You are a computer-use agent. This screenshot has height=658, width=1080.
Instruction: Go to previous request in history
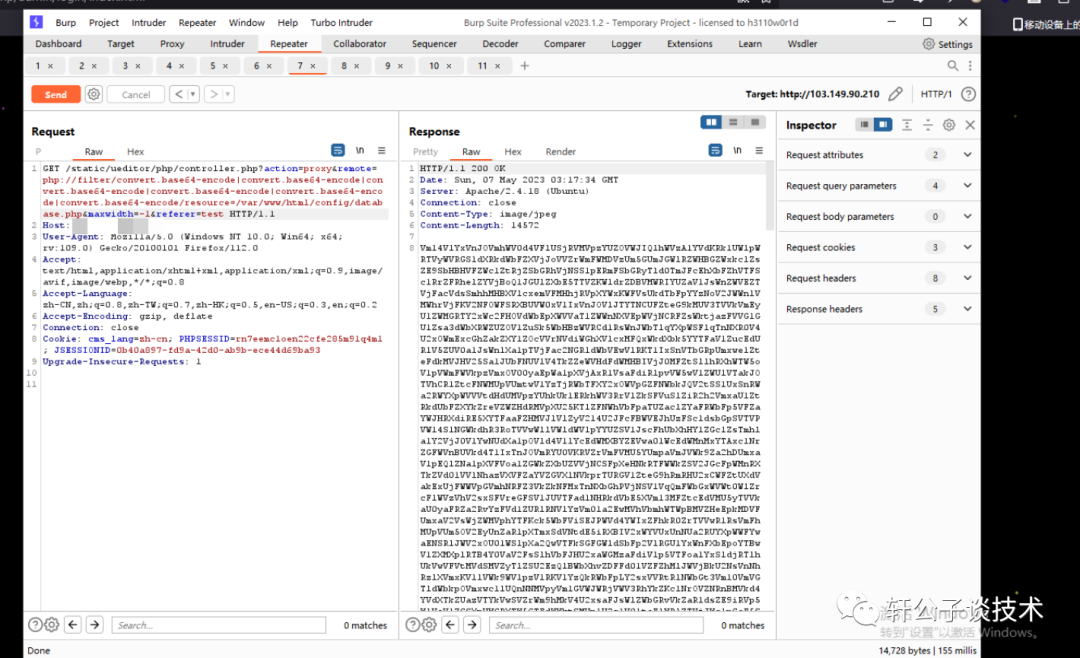pos(178,94)
